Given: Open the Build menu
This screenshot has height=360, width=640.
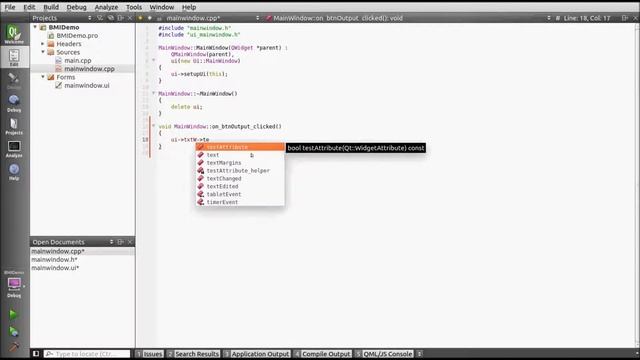Looking at the screenshot, I should point(51,7).
